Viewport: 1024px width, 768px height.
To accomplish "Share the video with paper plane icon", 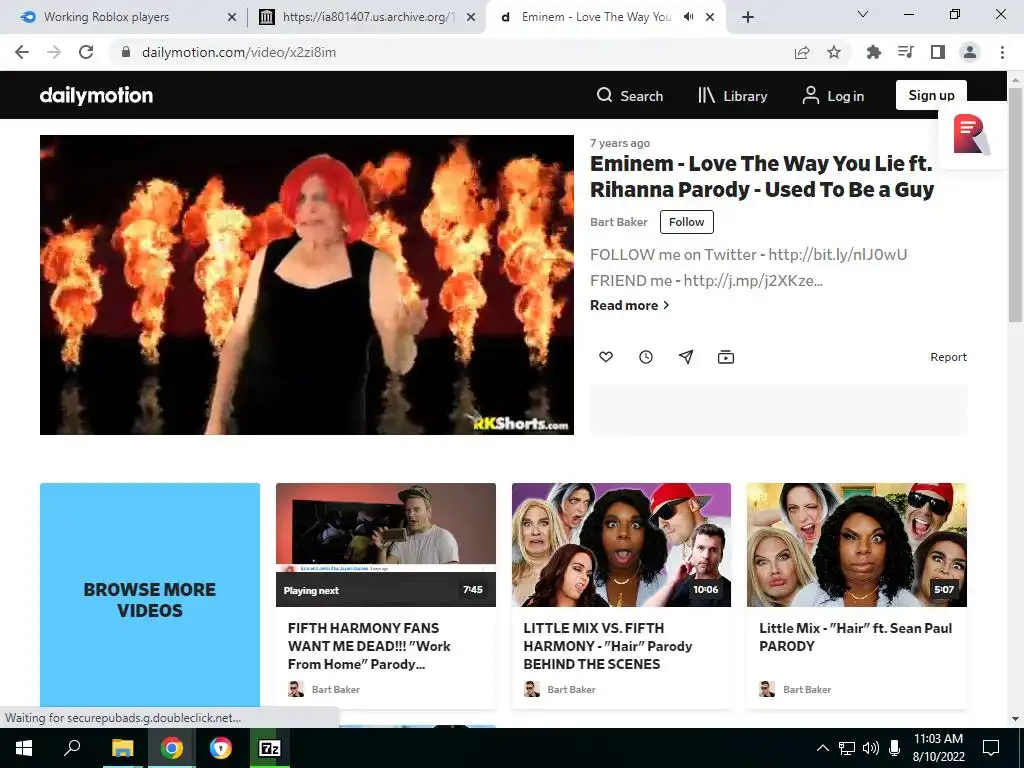I will [686, 357].
